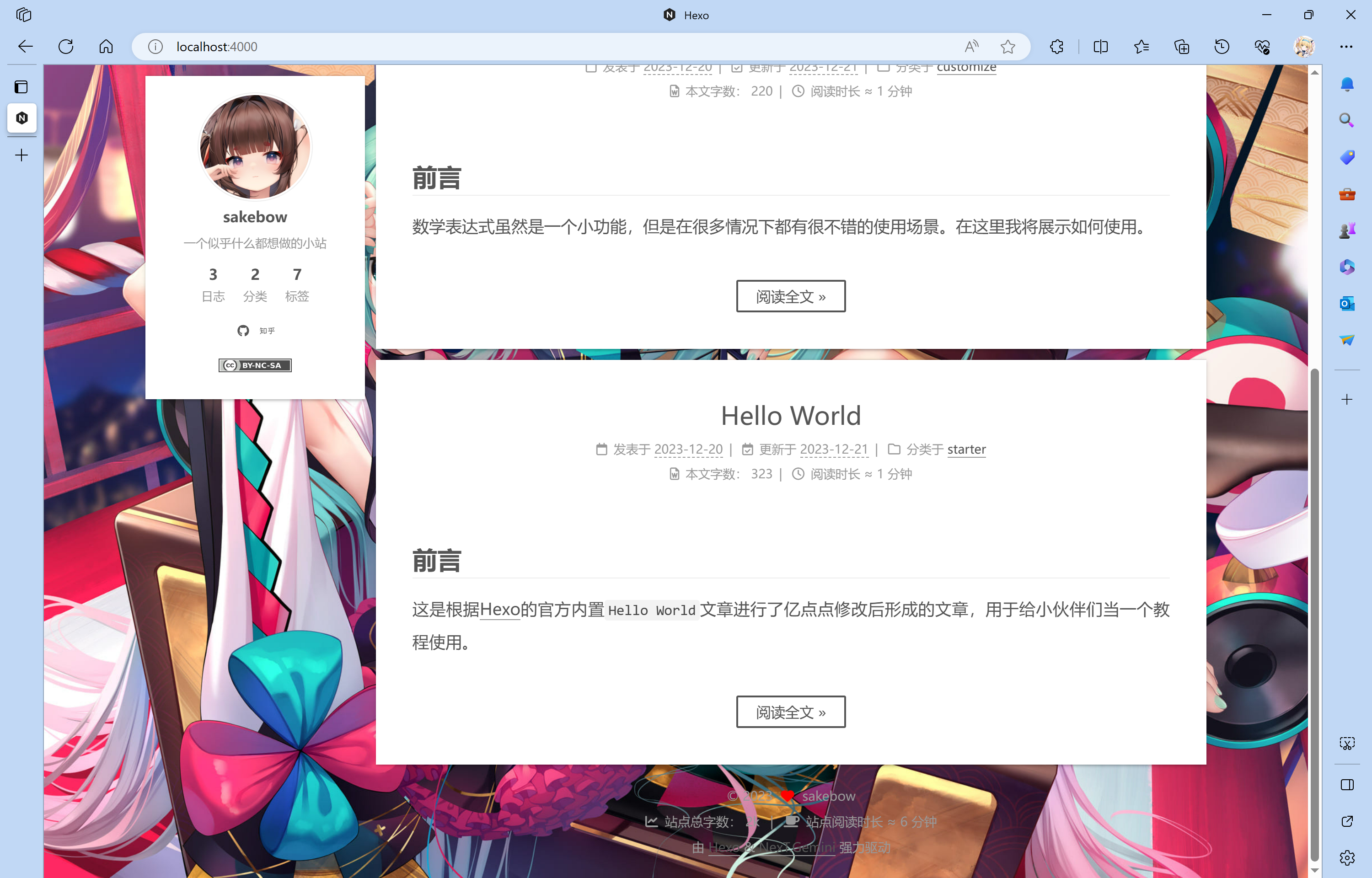The image size is (1372, 878).
Task: Open the GitHub profile icon
Action: click(x=243, y=331)
